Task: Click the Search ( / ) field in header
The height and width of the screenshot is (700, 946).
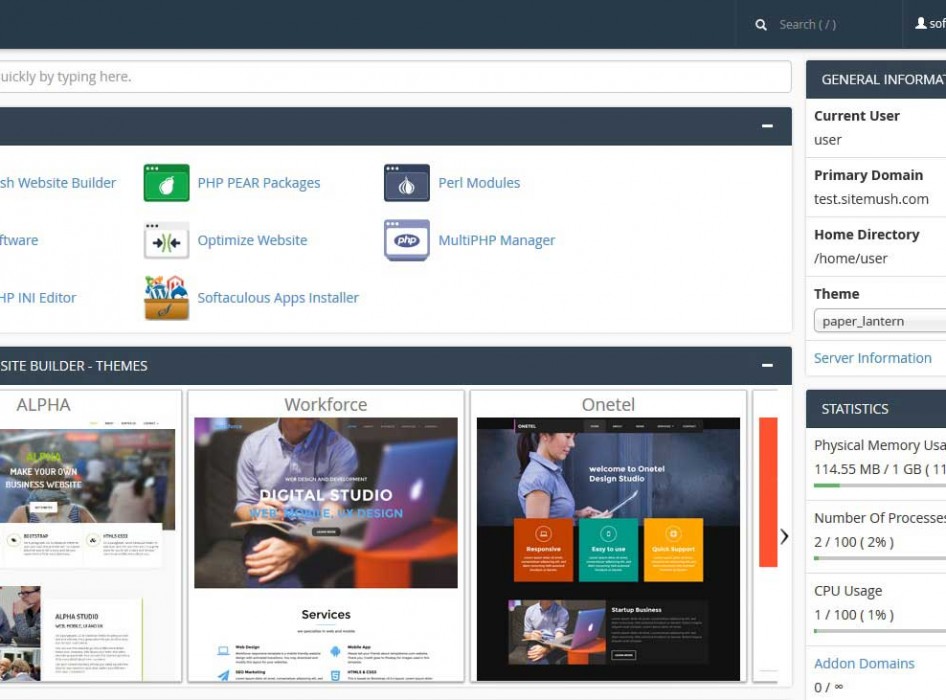Action: coord(807,25)
